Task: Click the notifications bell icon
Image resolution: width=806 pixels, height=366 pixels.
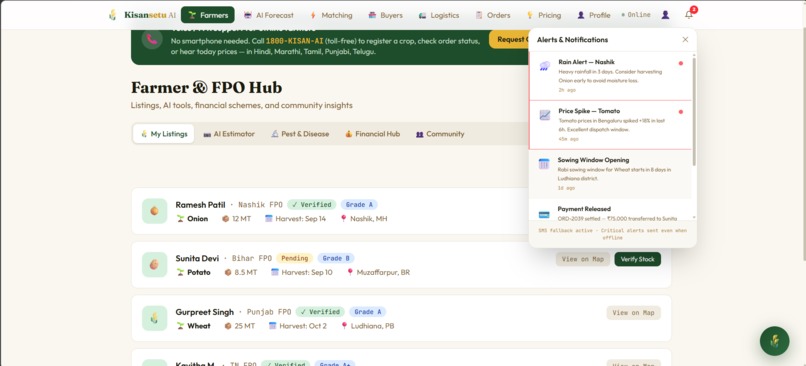Action: (689, 15)
